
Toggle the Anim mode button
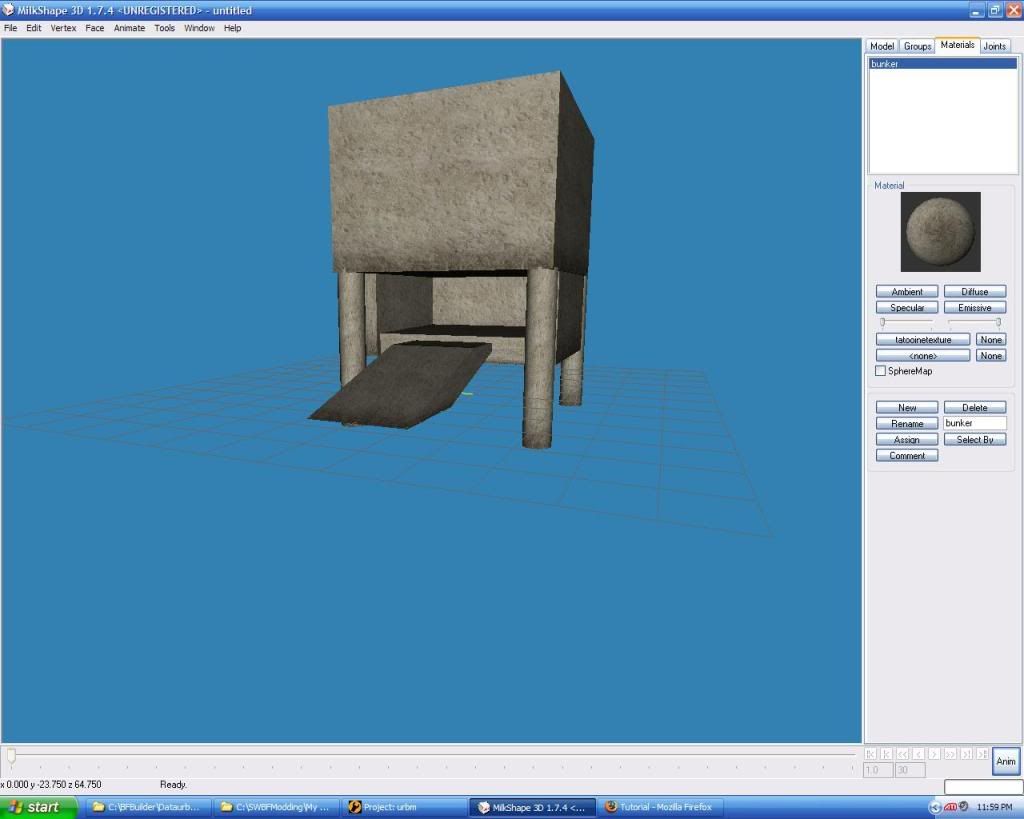coord(1006,761)
